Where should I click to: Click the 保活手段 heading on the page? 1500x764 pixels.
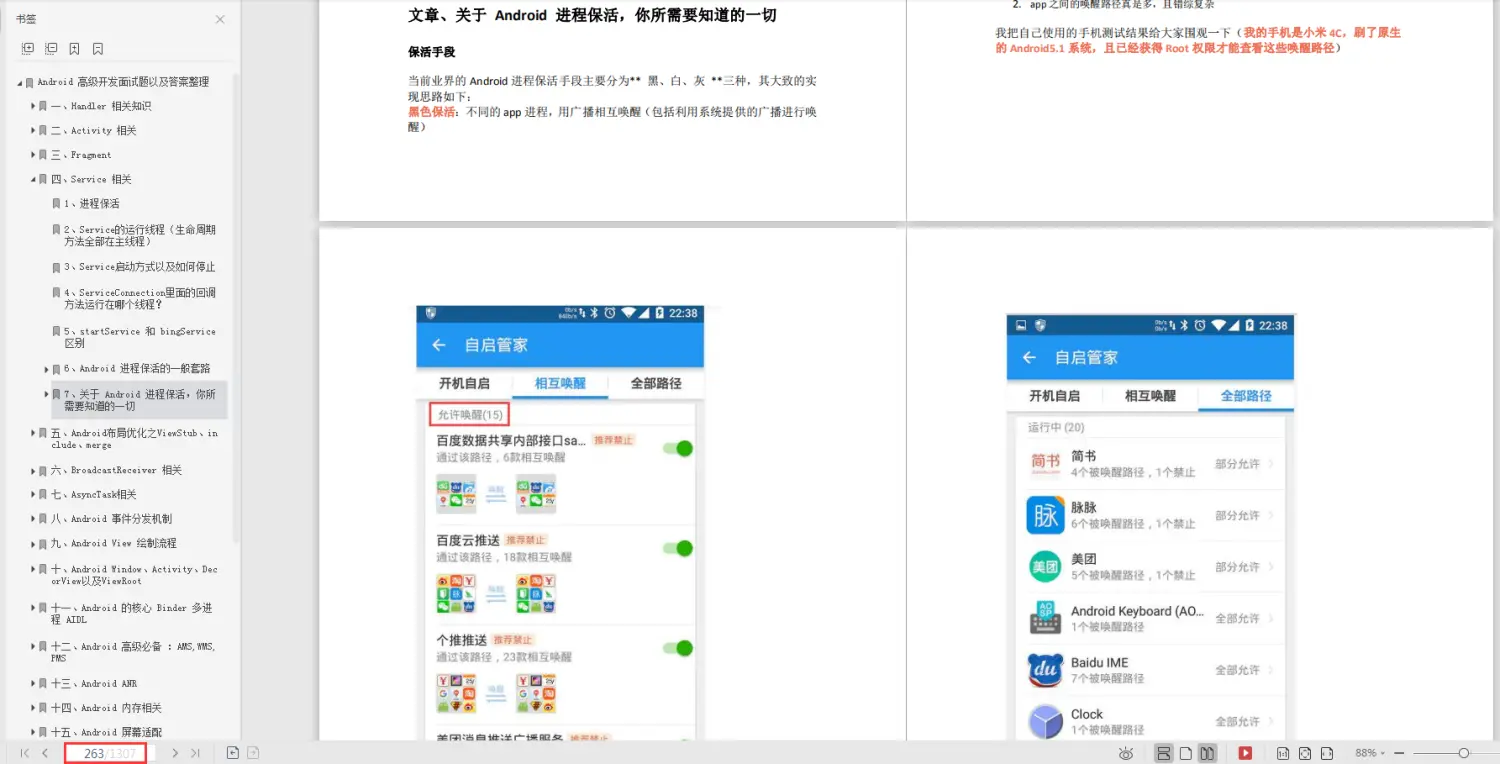[x=432, y=52]
